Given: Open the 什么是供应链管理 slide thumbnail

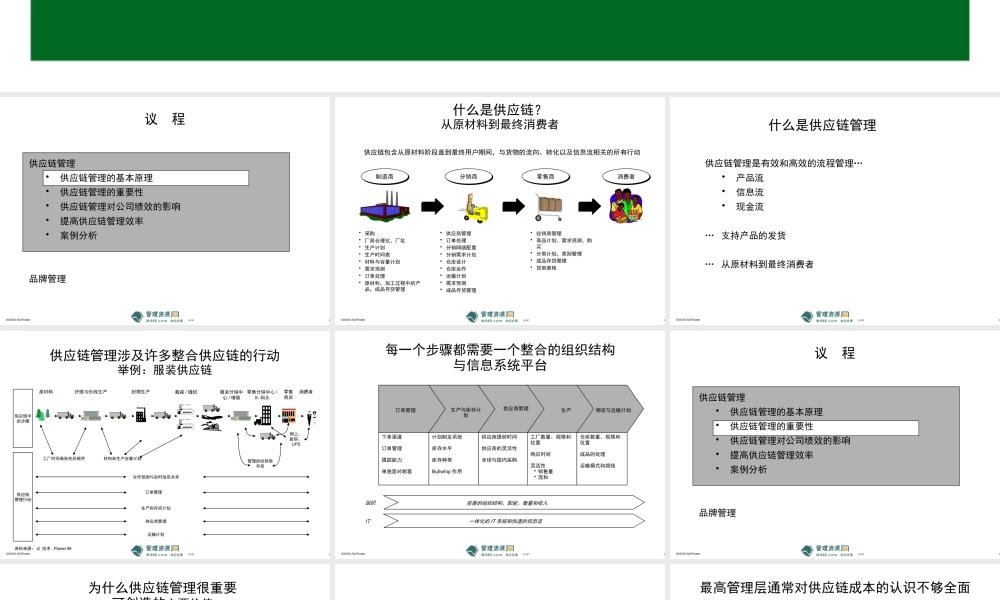Looking at the screenshot, I should [834, 210].
